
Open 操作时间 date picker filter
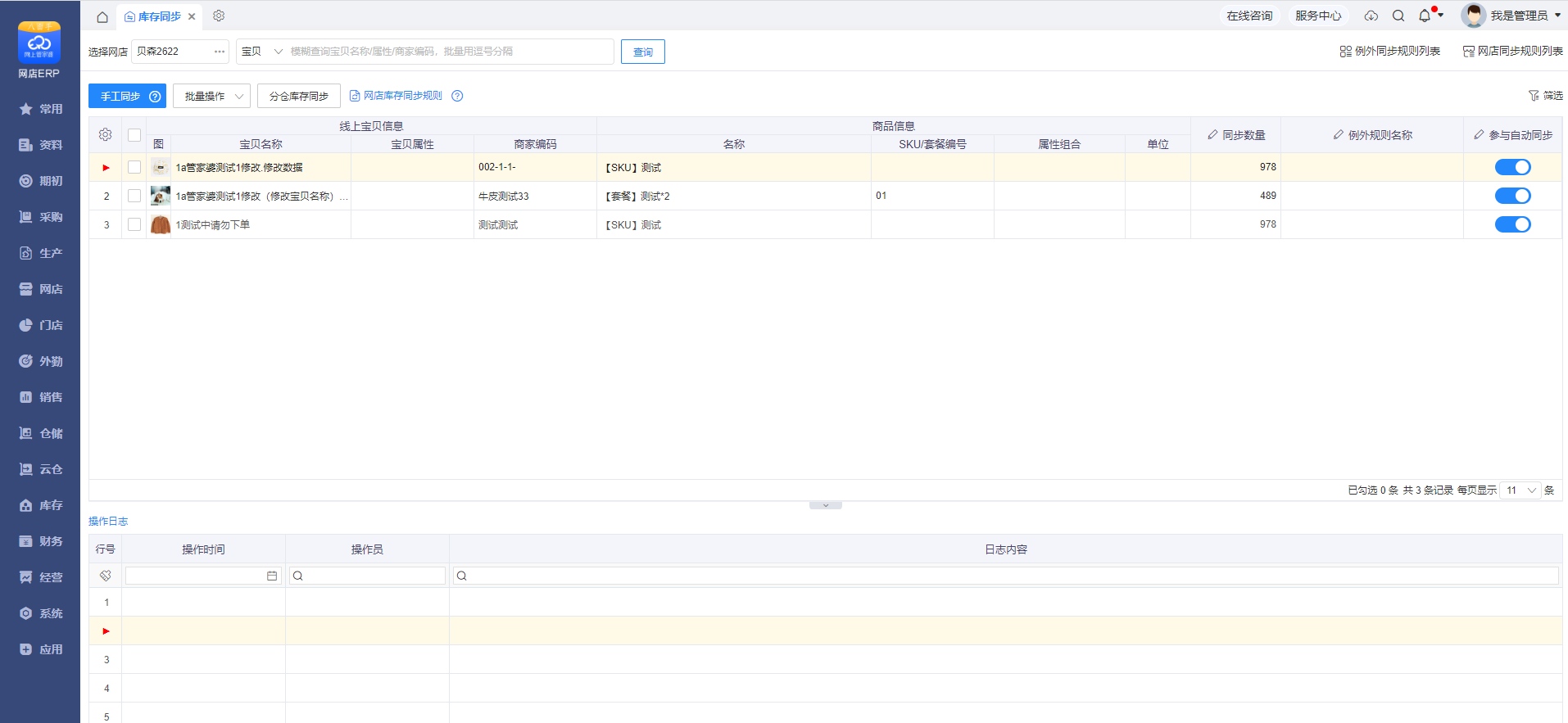pos(272,576)
